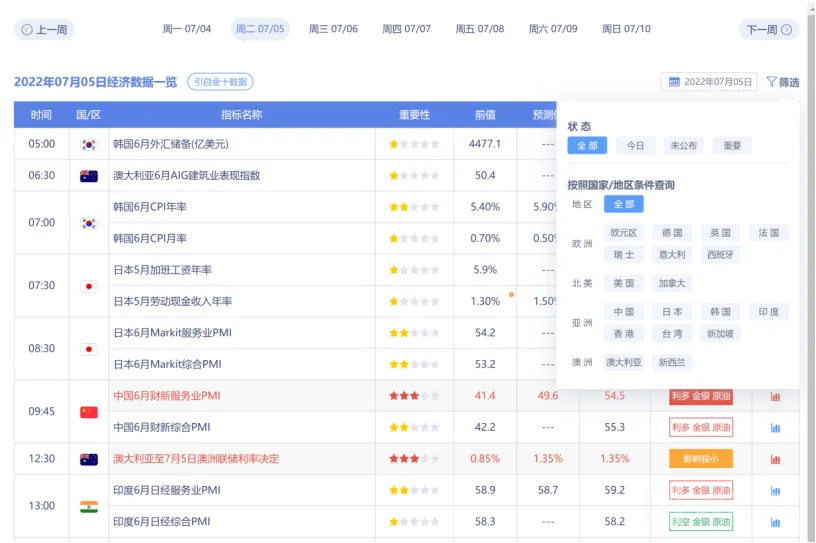Go to next week with 下一周 button
This screenshot has width=816, height=543.
pyautogui.click(x=769, y=30)
